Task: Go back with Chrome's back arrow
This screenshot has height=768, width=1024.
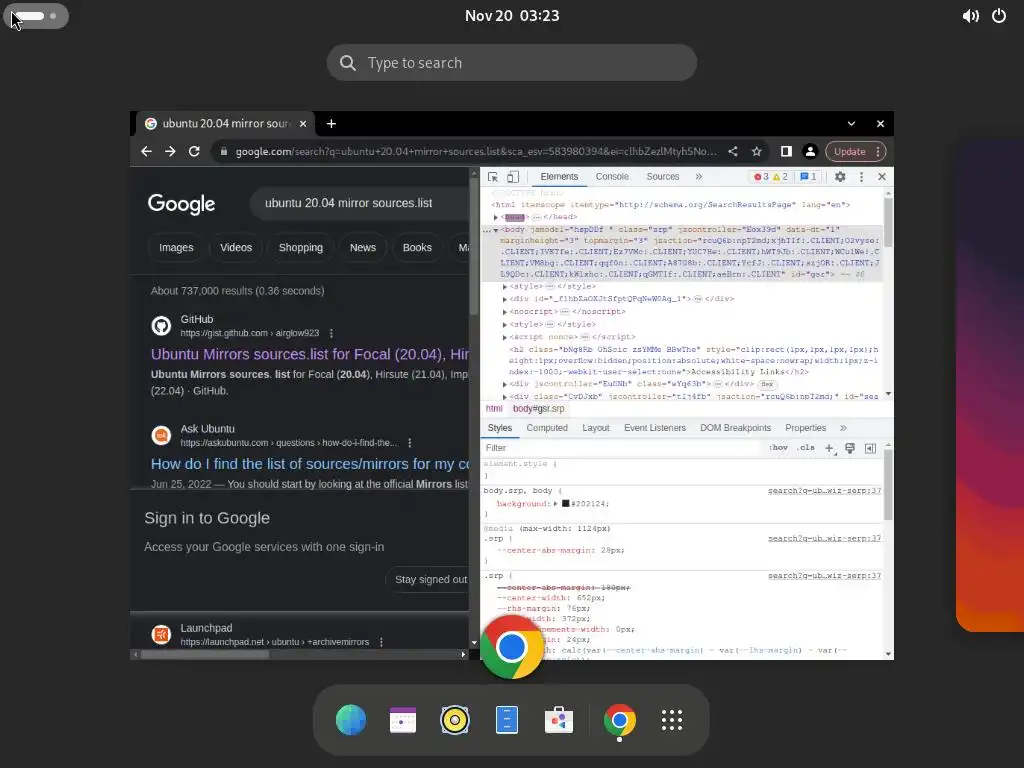Action: pyautogui.click(x=146, y=152)
